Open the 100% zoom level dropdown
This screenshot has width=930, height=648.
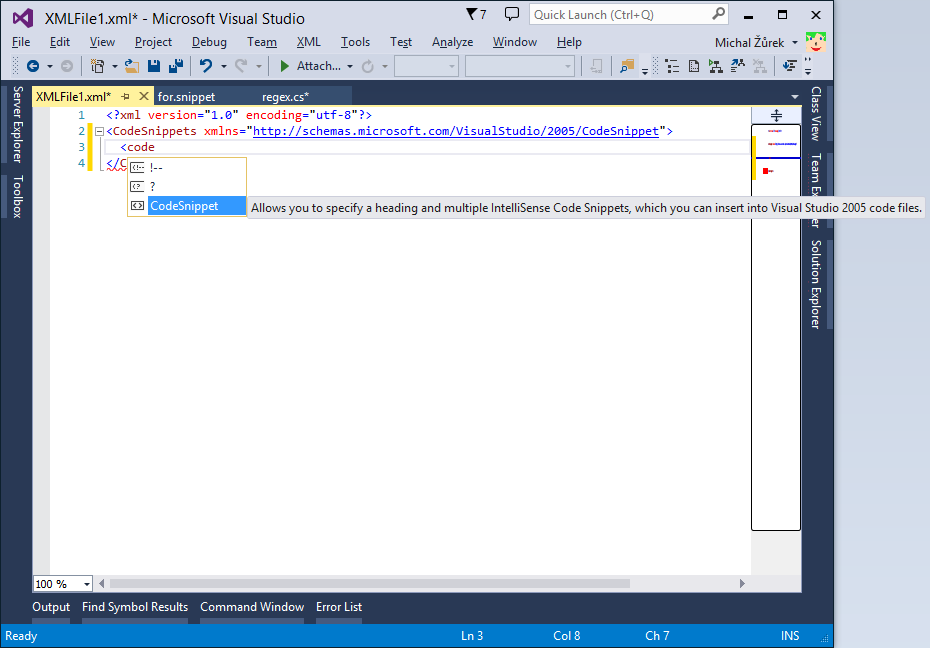(x=85, y=584)
